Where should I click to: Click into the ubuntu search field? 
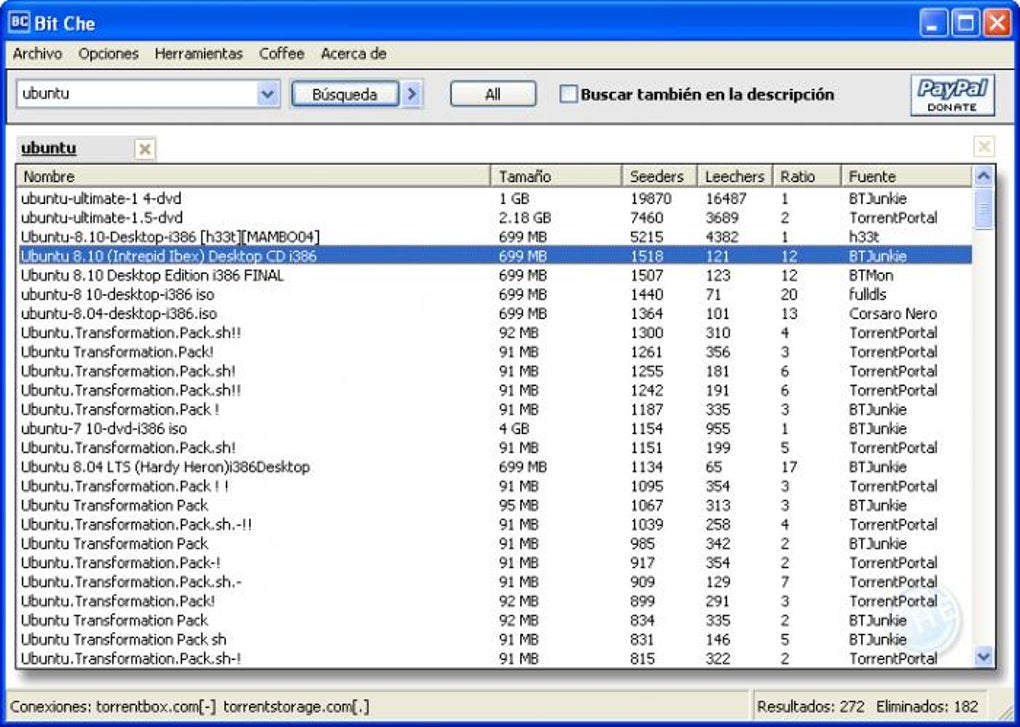click(x=138, y=94)
